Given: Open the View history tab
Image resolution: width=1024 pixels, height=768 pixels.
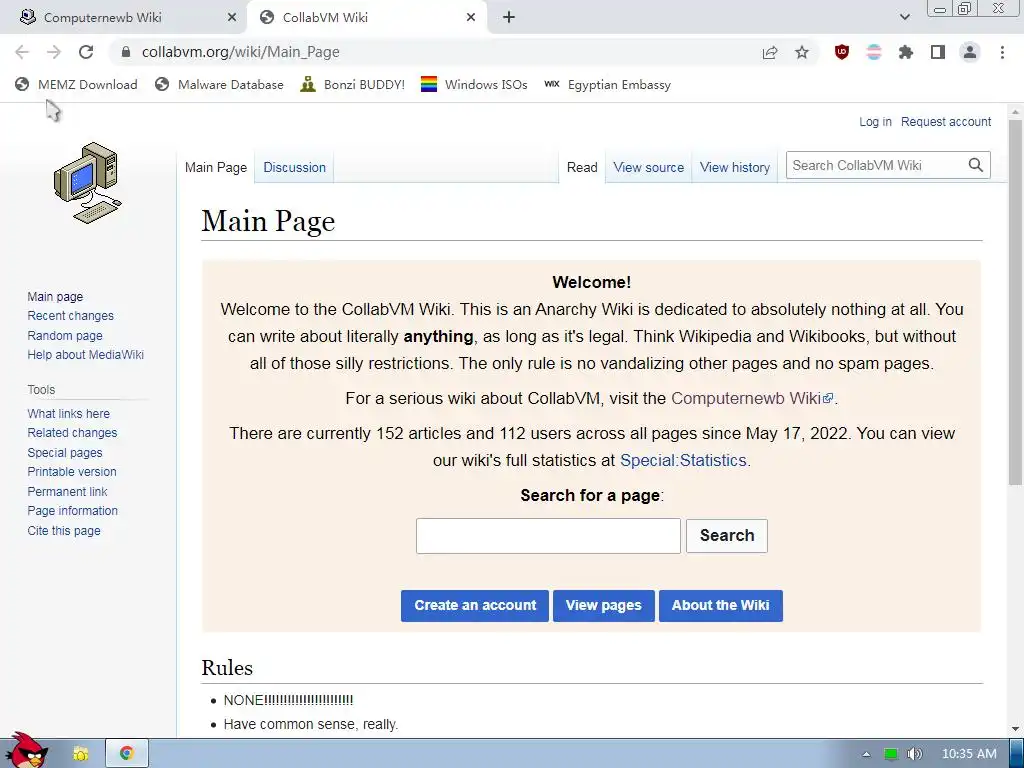Looking at the screenshot, I should pyautogui.click(x=735, y=167).
